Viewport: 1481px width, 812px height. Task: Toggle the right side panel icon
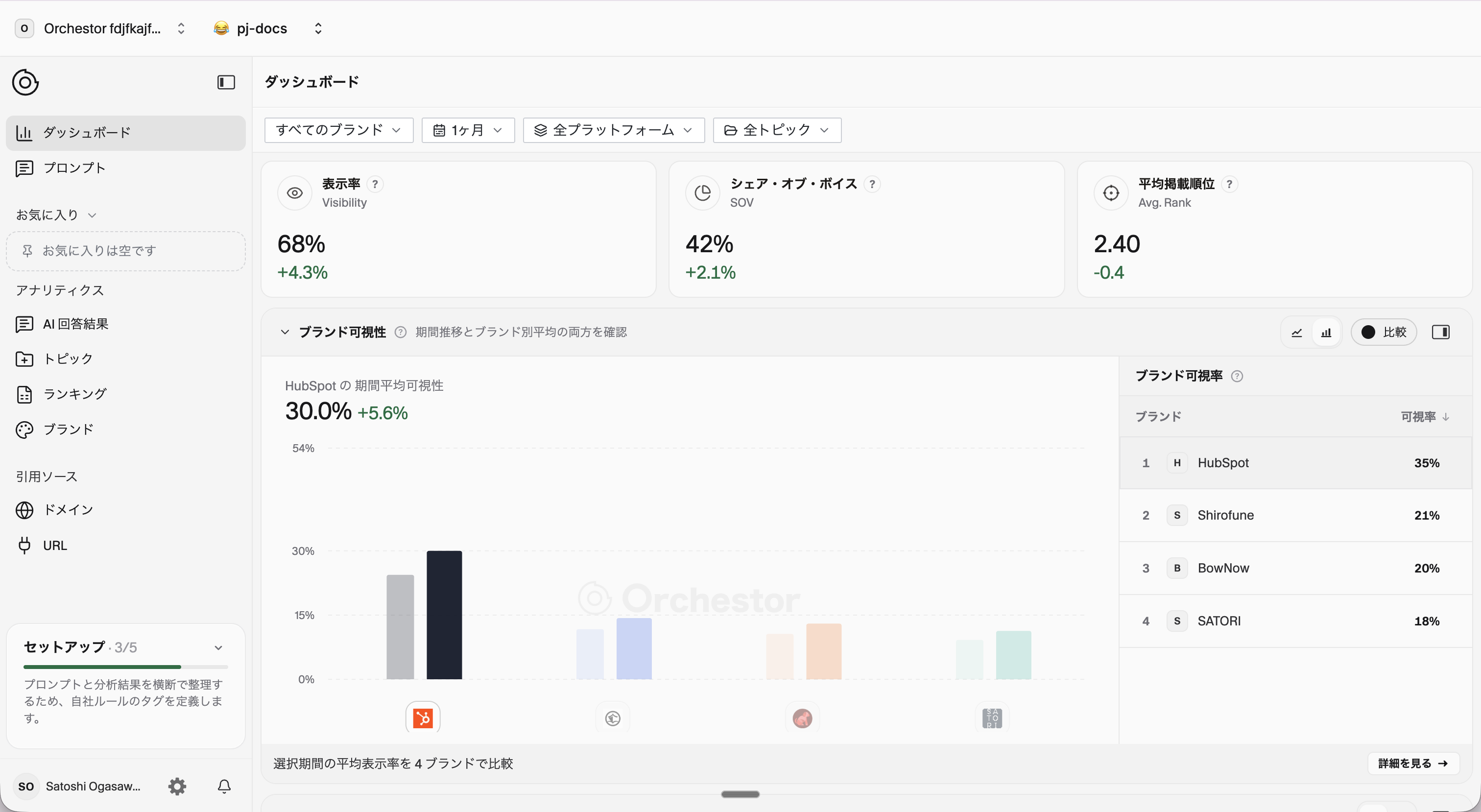click(x=1441, y=332)
